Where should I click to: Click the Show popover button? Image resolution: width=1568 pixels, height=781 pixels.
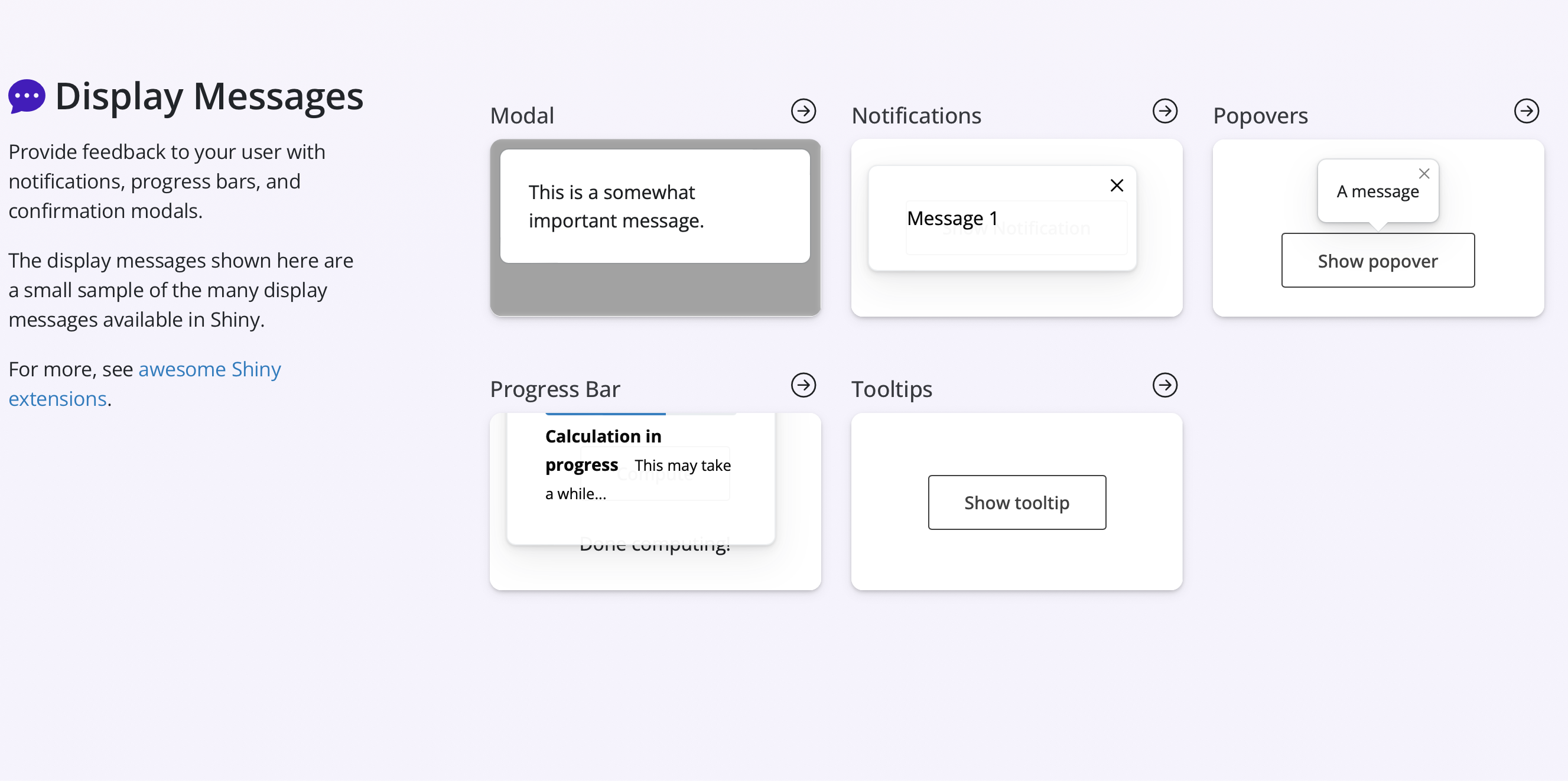point(1378,261)
